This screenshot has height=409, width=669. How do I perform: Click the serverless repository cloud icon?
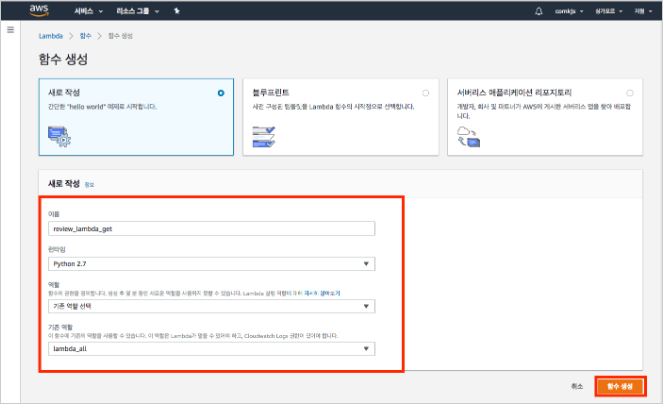pos(467,136)
